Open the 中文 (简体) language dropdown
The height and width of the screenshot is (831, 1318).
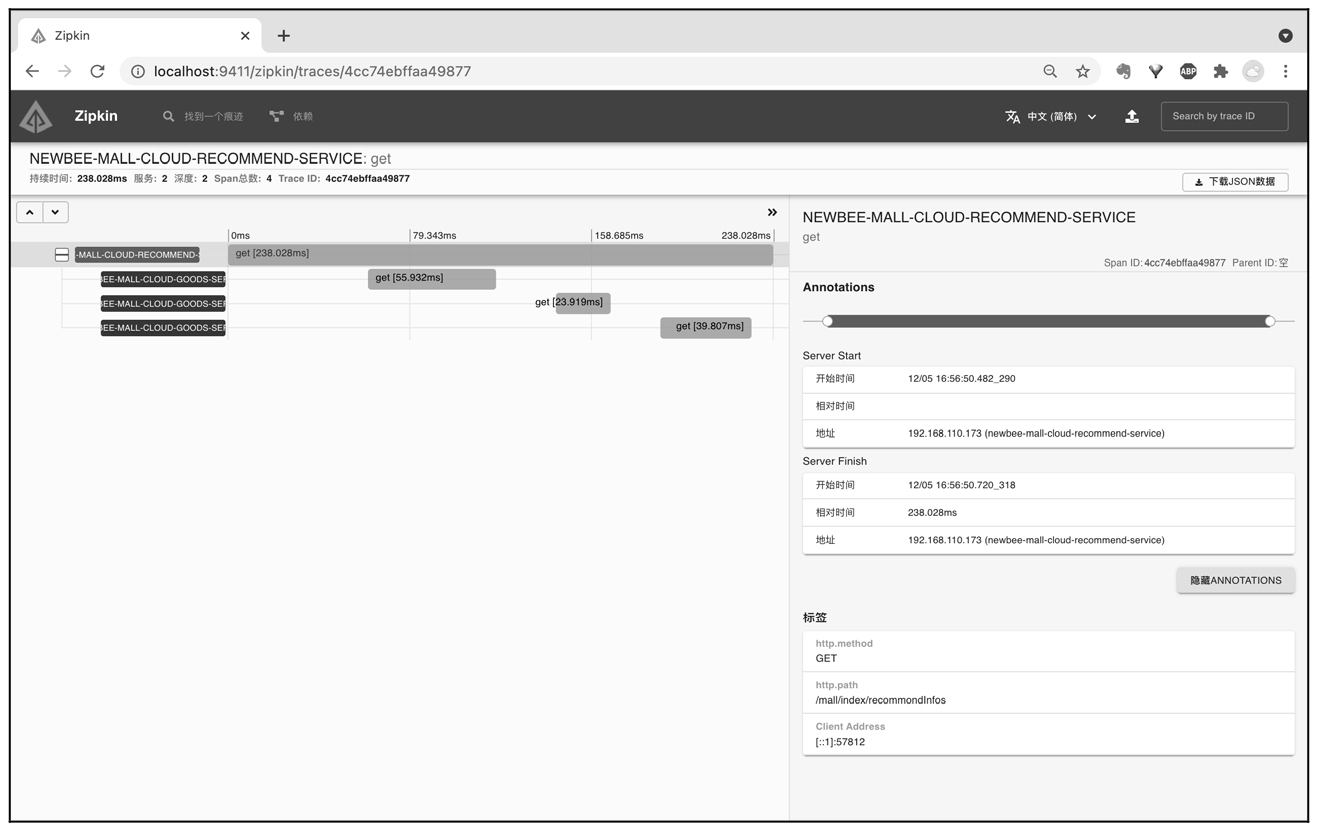1051,117
